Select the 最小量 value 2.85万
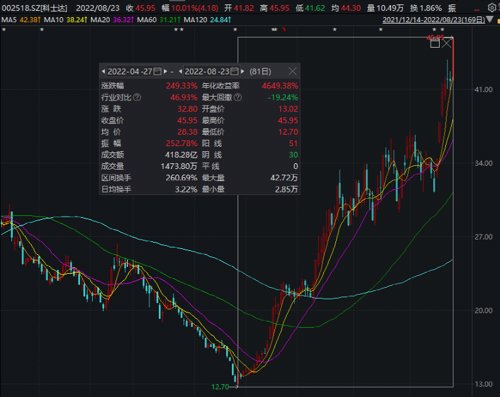This screenshot has width=500, height=397. pos(286,189)
